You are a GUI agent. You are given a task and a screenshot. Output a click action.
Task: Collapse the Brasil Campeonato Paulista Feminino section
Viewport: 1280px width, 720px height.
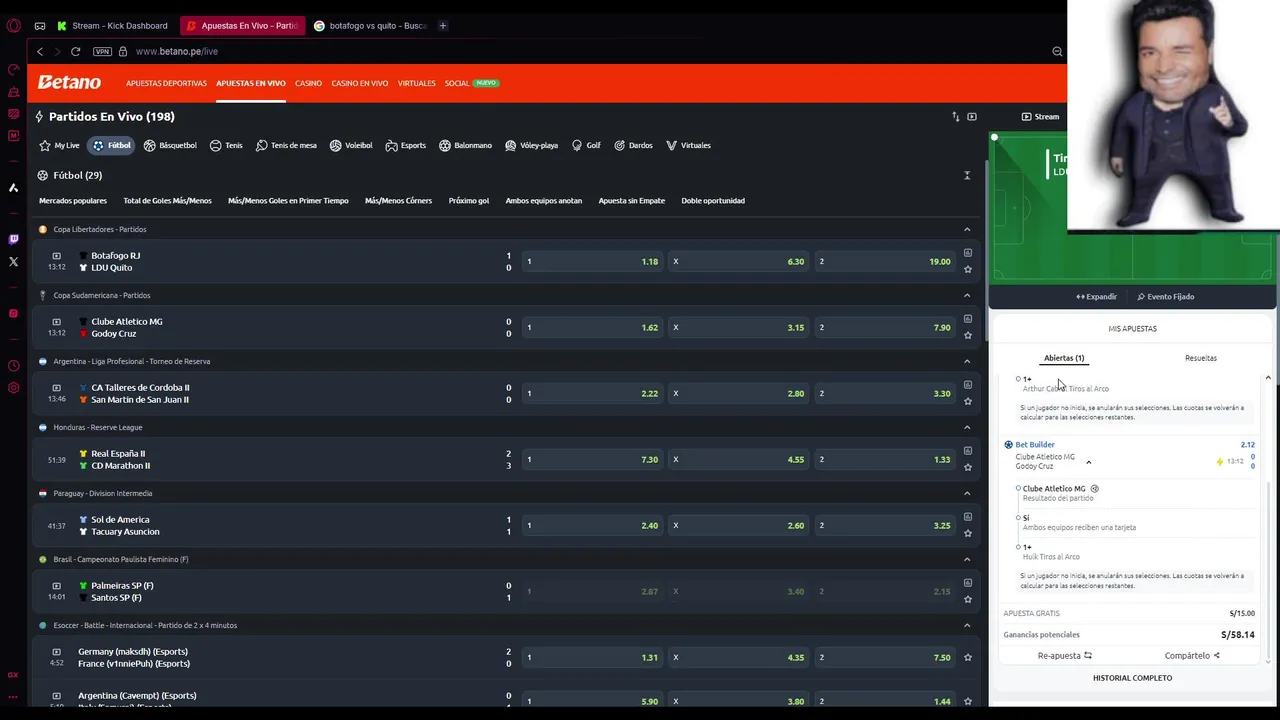(967, 559)
